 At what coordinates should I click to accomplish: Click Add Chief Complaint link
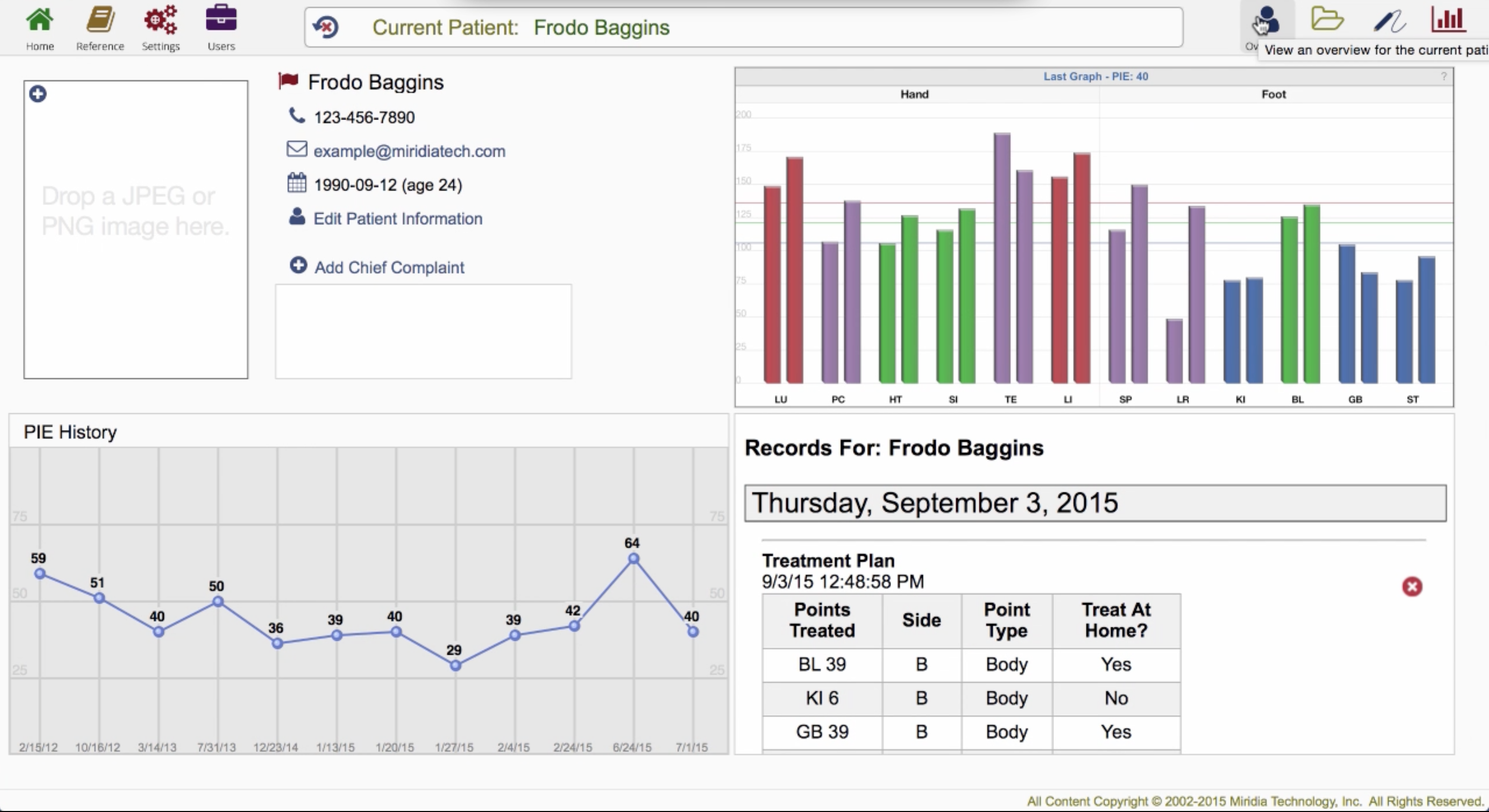coord(389,267)
